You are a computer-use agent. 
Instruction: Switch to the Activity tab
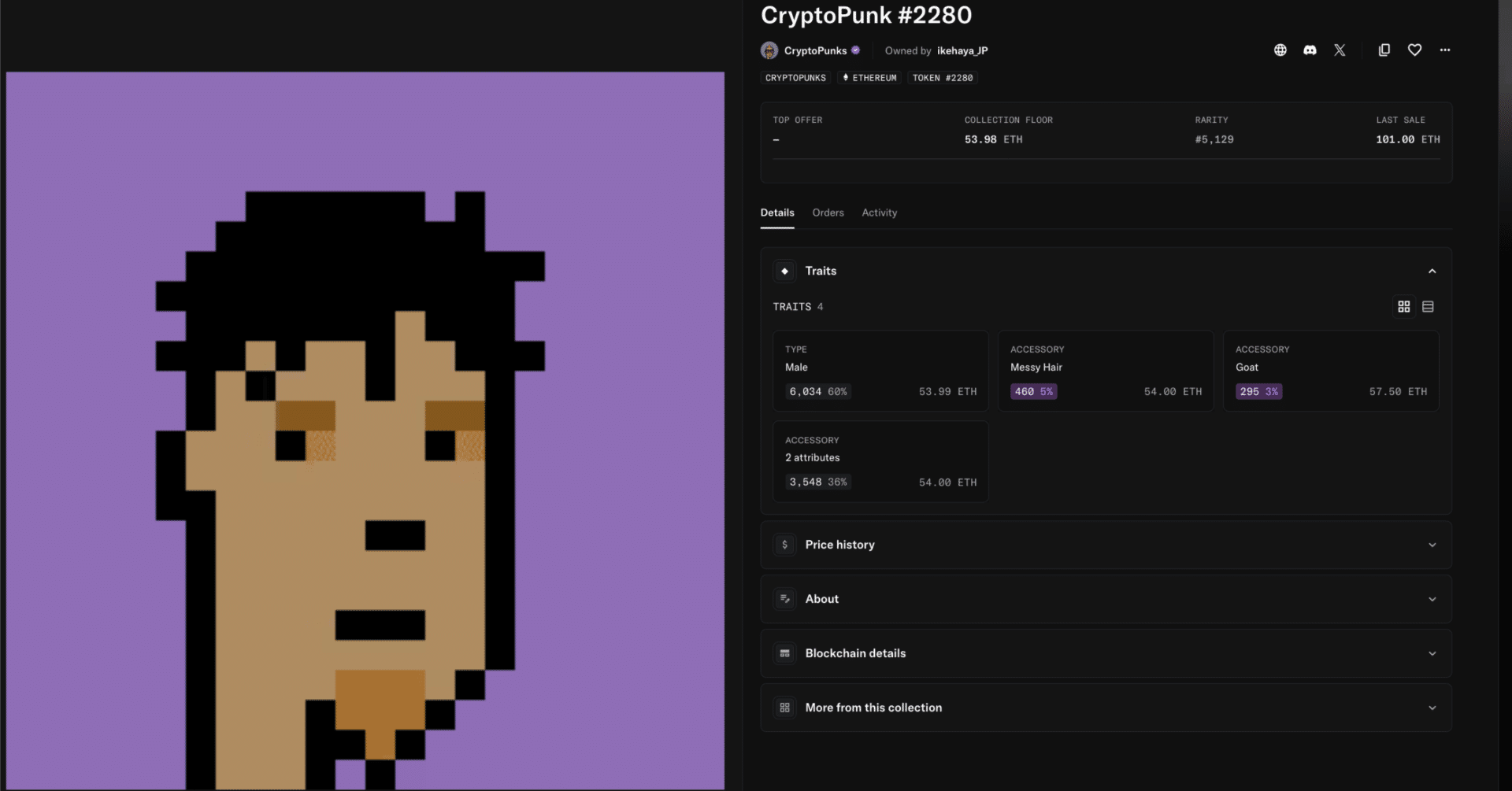tap(880, 213)
